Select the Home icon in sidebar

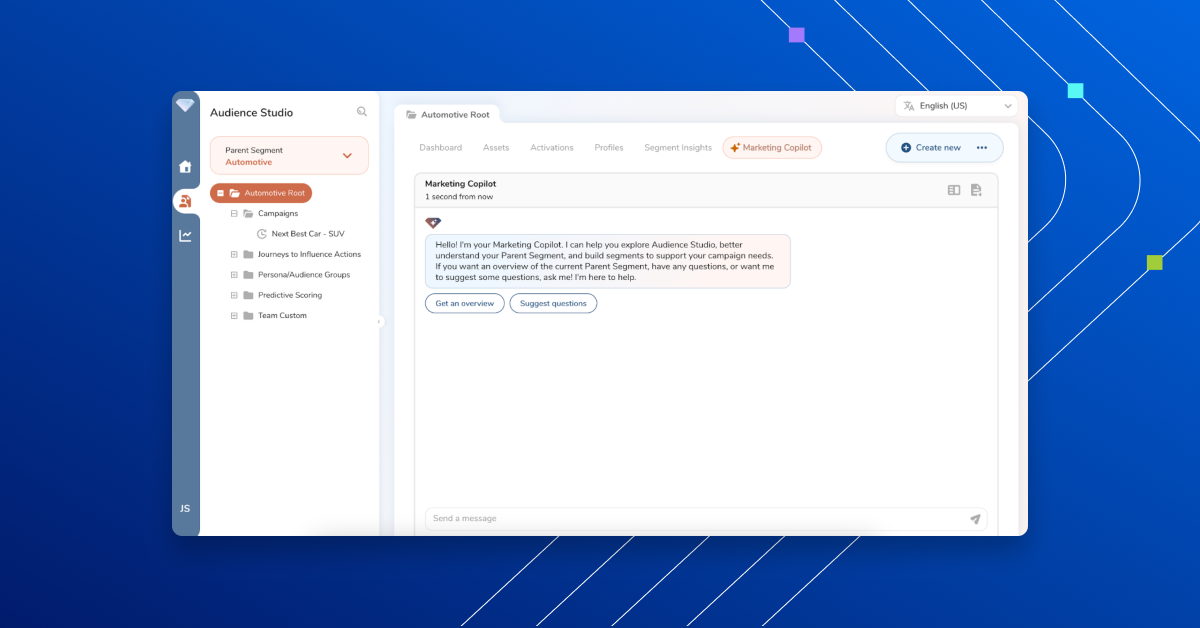pyautogui.click(x=185, y=167)
